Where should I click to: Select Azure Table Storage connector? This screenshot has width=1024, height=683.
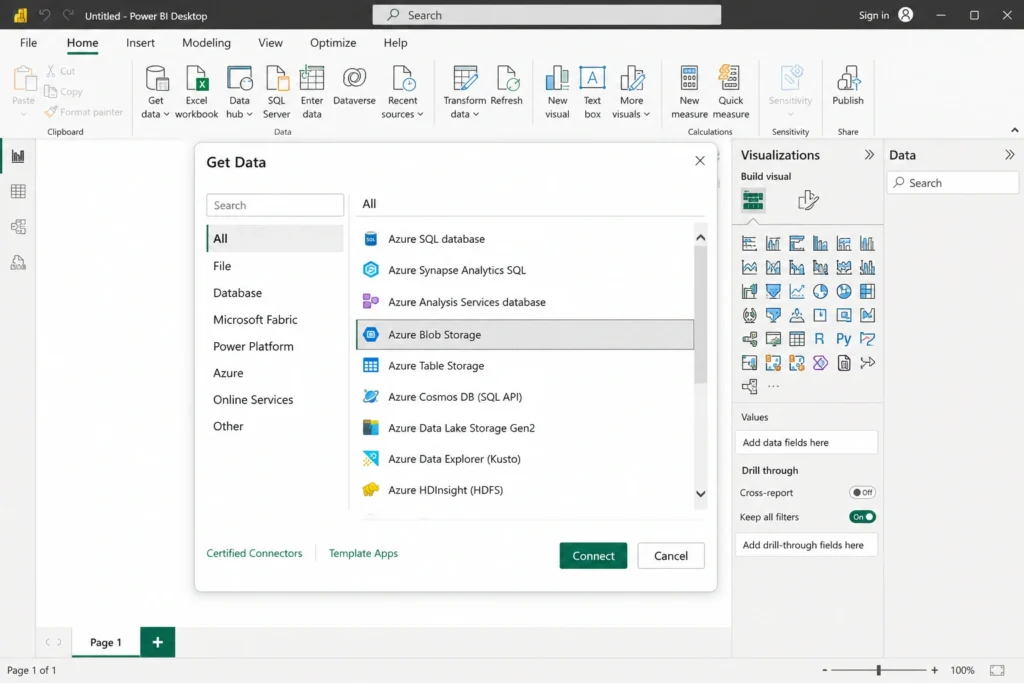coord(525,366)
